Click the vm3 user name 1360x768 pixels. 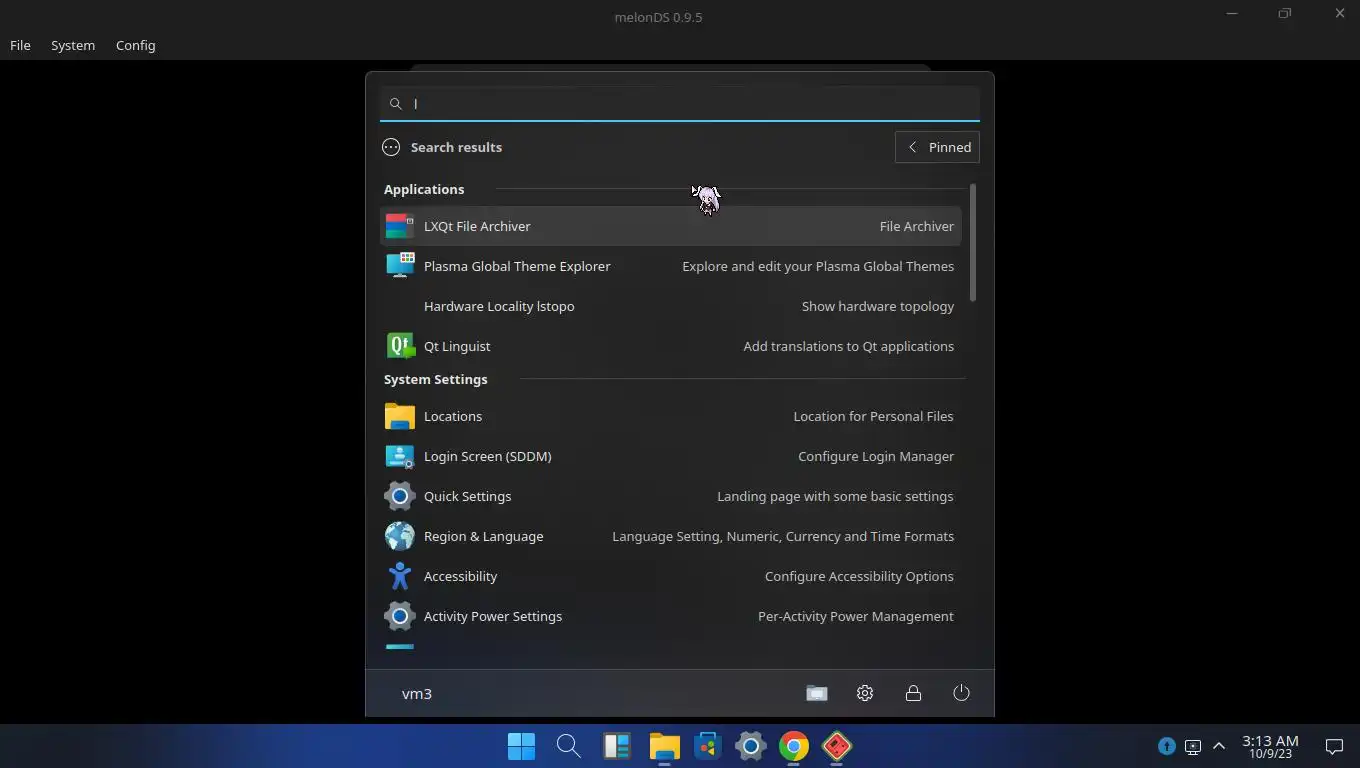point(417,693)
